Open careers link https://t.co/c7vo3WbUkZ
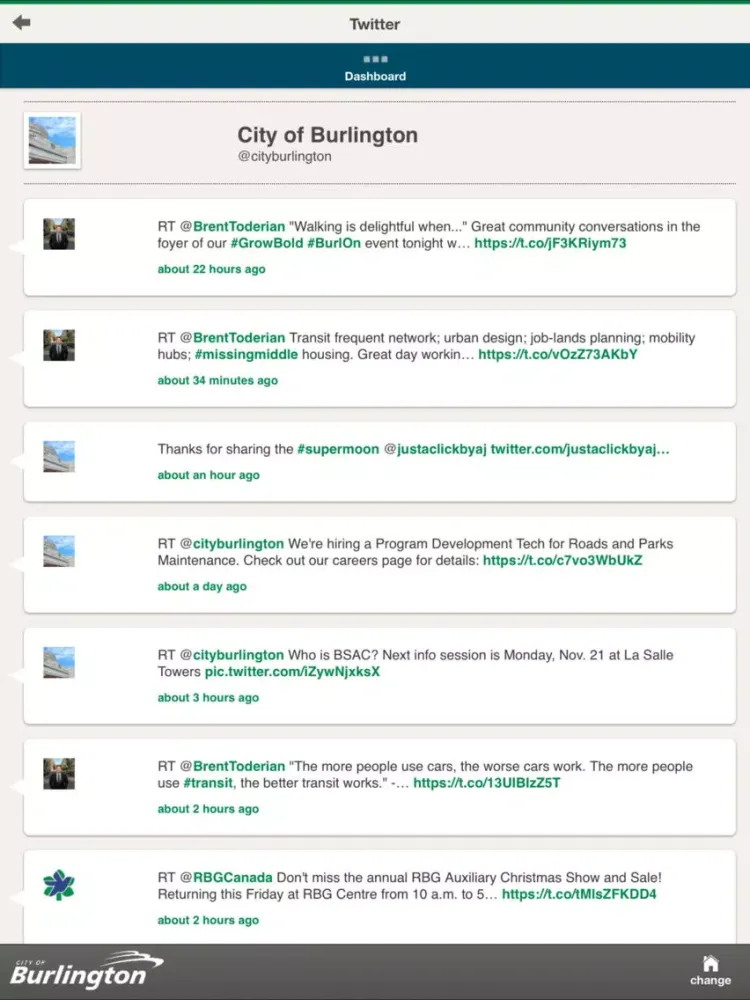Image resolution: width=750 pixels, height=1000 pixels. tap(562, 560)
